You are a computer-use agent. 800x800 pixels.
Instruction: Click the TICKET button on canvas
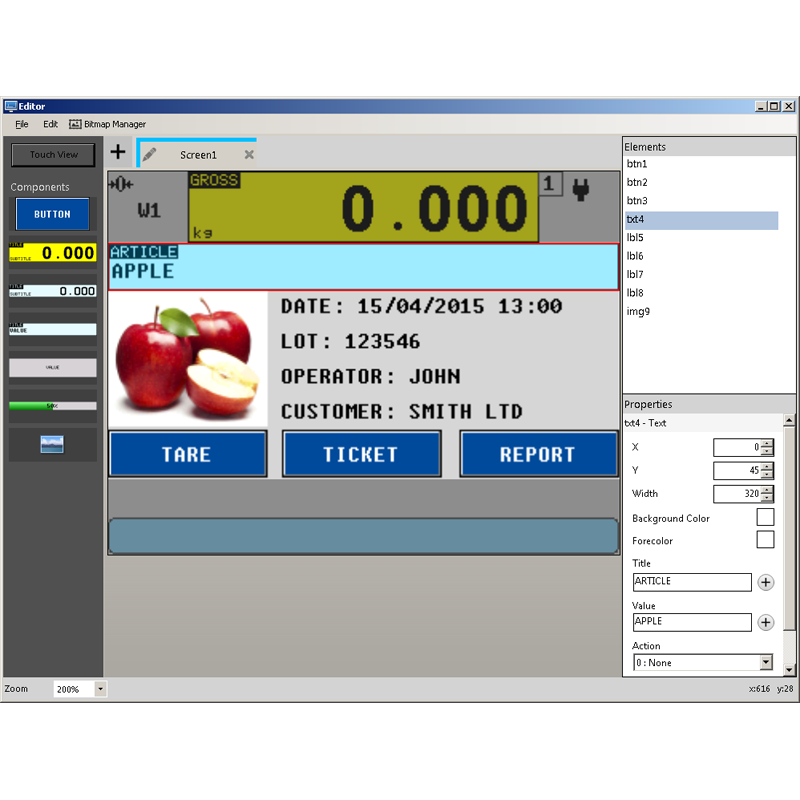[x=362, y=454]
